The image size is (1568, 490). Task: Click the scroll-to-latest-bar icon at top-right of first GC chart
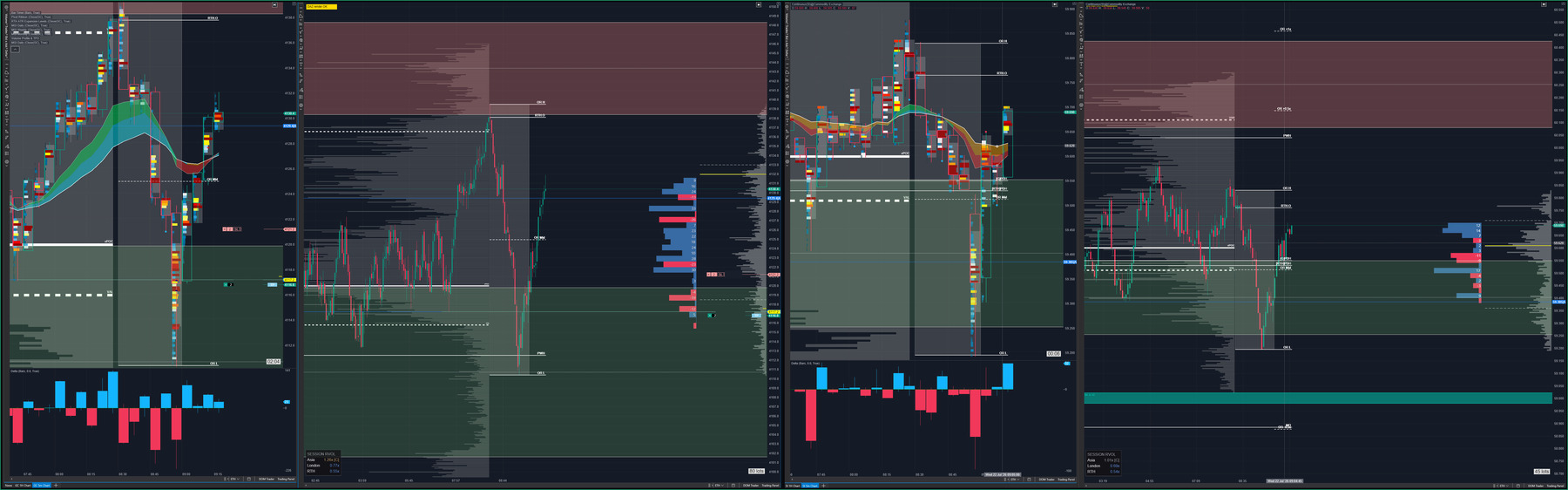(x=274, y=5)
